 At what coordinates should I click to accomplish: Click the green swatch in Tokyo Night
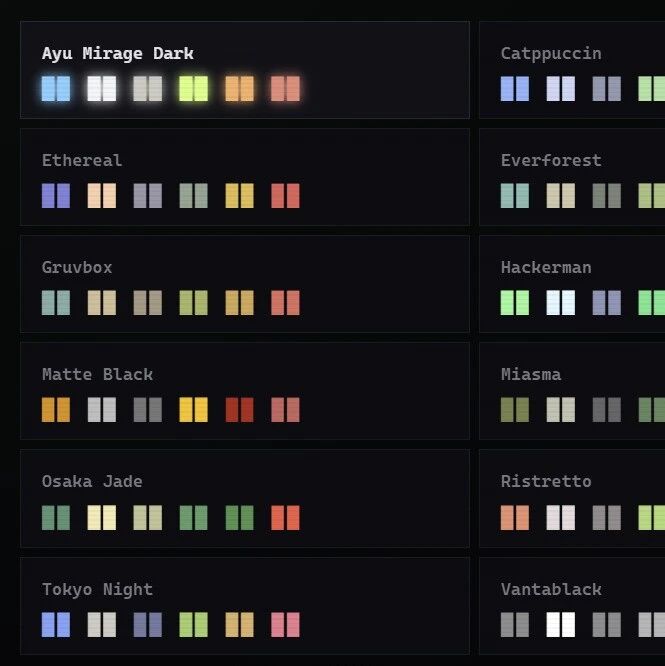tap(194, 625)
